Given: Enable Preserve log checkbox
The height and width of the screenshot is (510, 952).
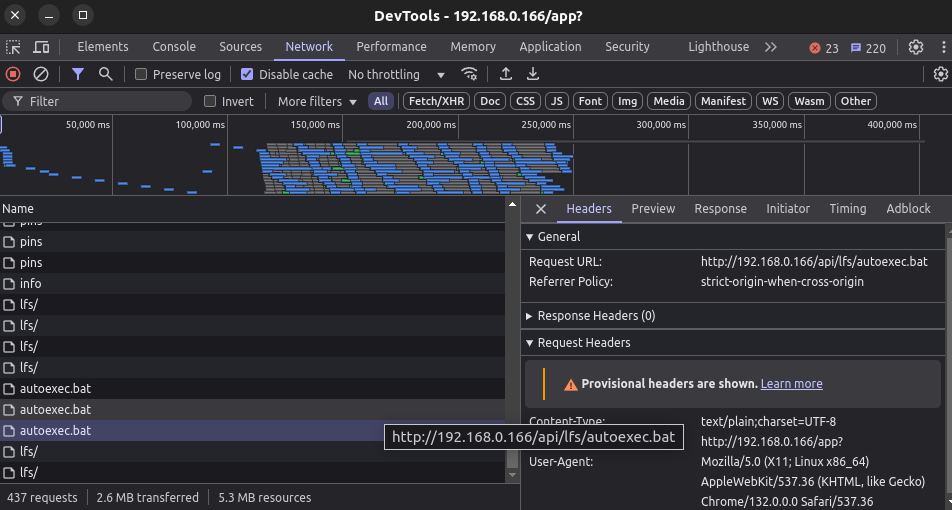Looking at the screenshot, I should [141, 74].
